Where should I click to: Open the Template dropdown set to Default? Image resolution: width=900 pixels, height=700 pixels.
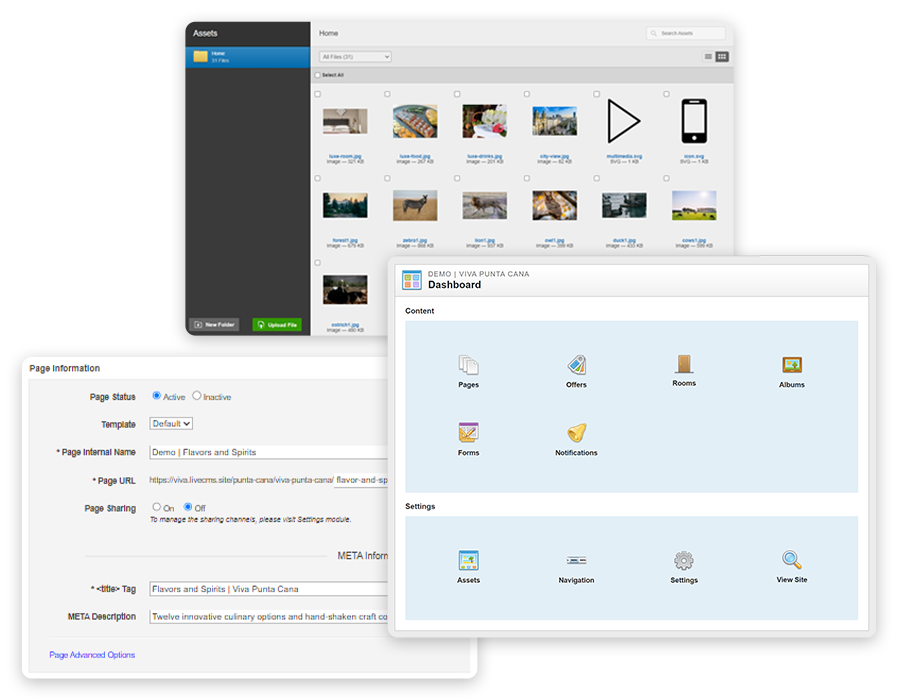pyautogui.click(x=170, y=424)
